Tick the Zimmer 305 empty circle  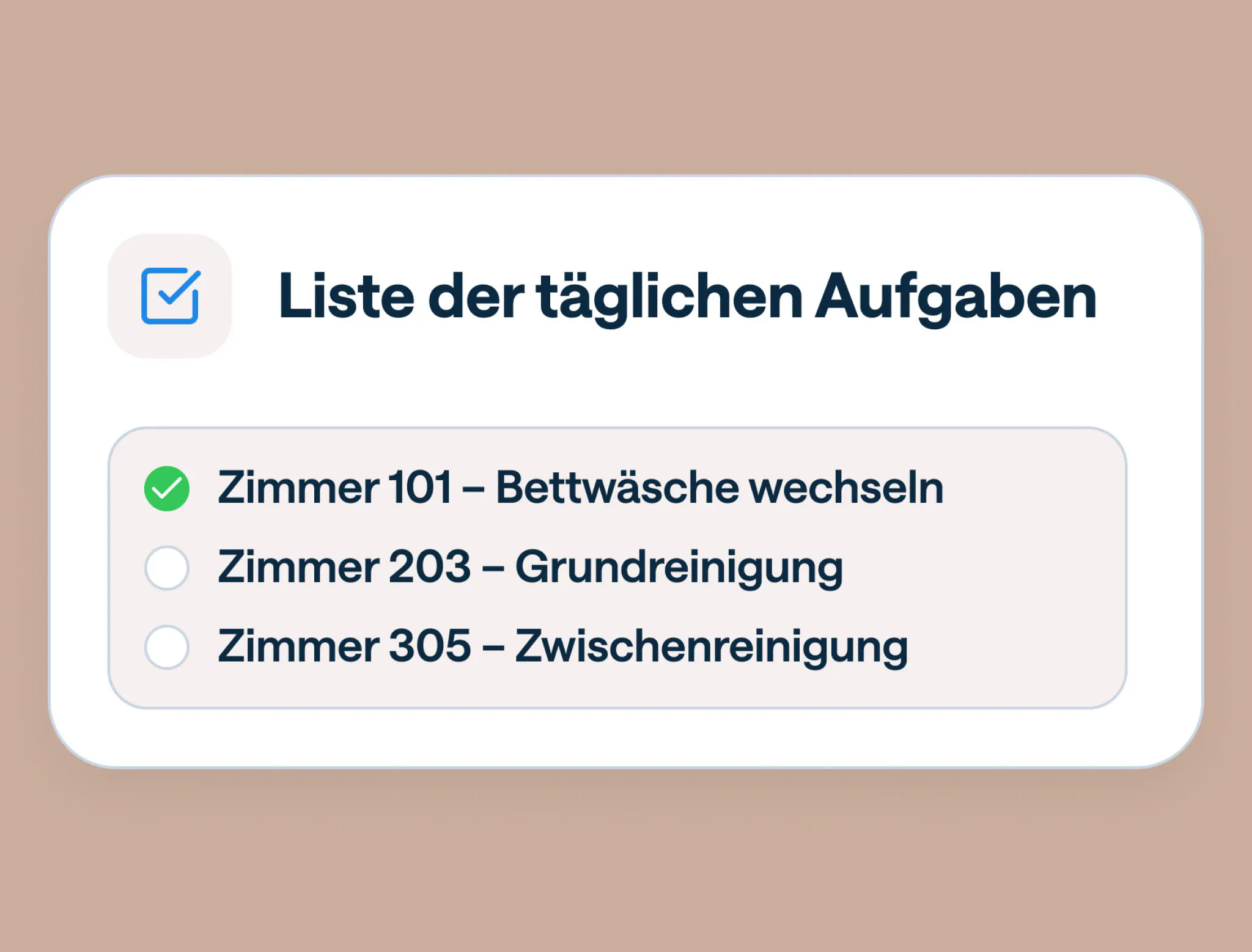tap(167, 647)
